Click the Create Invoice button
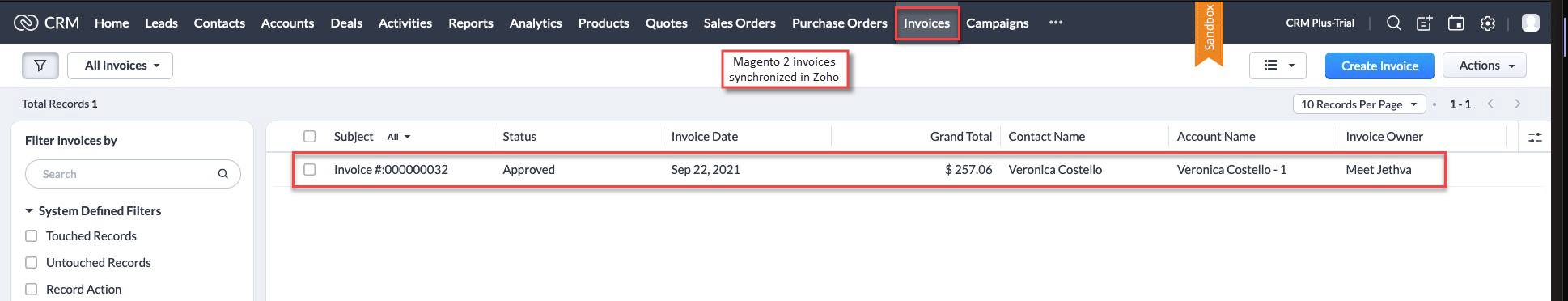 [1379, 66]
